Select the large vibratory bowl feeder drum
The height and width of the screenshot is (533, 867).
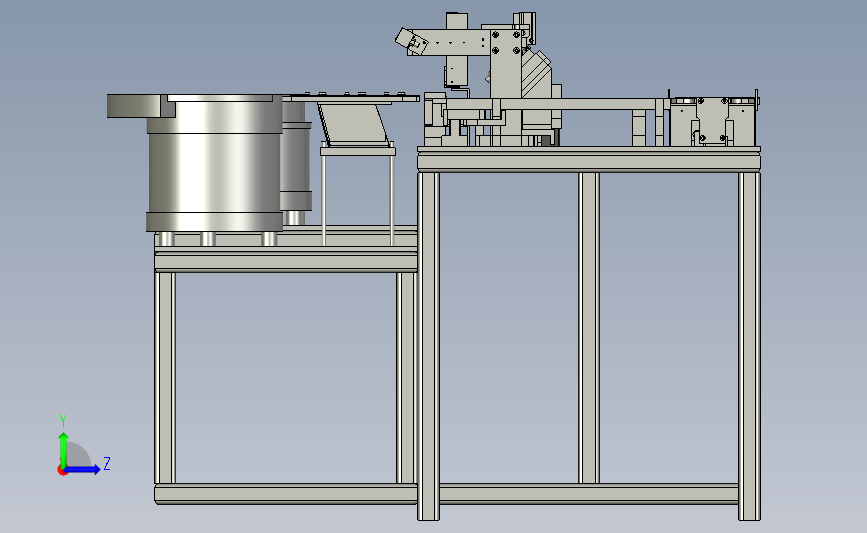click(x=215, y=163)
